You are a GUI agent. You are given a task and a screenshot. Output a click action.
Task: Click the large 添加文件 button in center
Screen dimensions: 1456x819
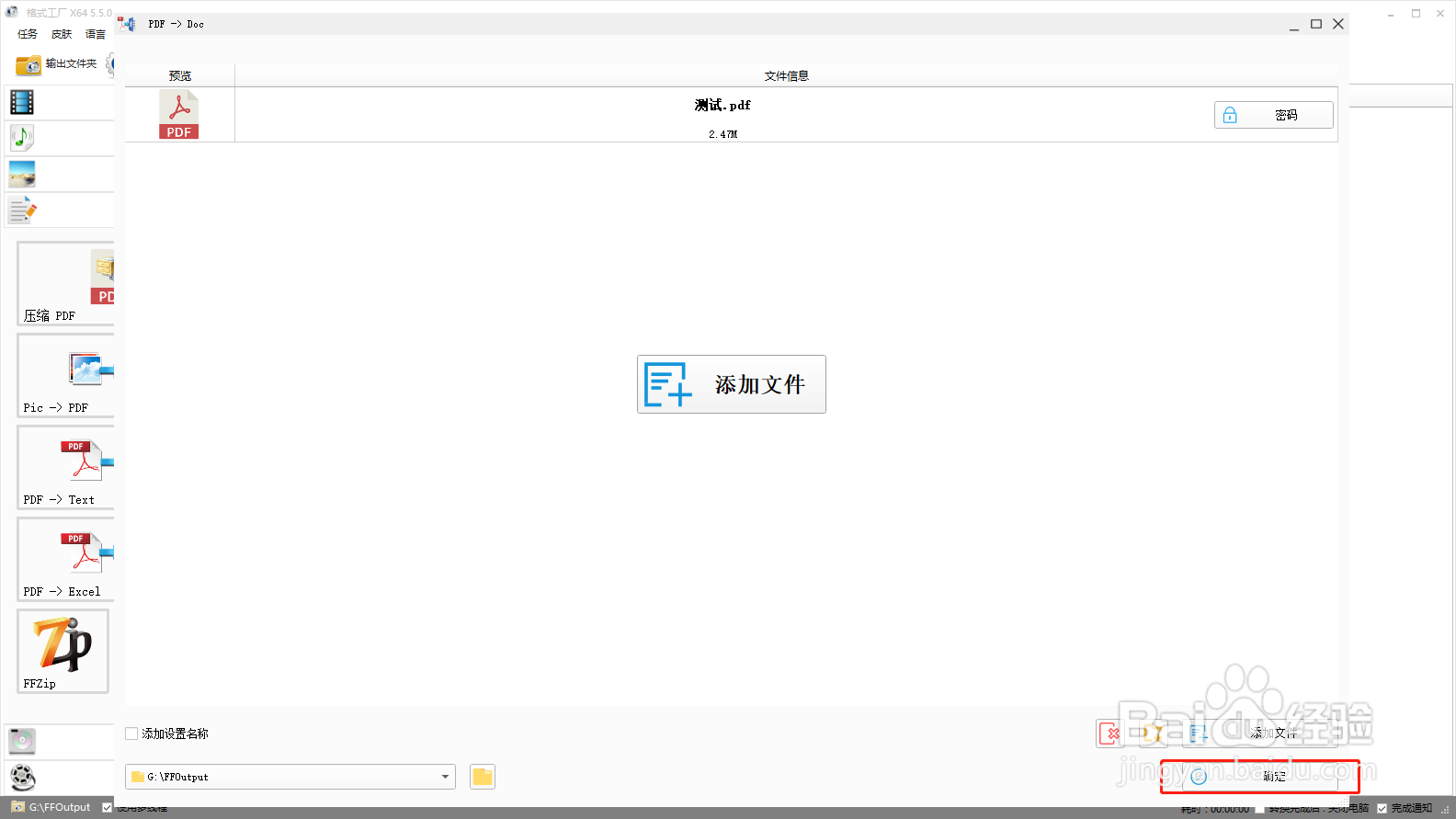732,384
